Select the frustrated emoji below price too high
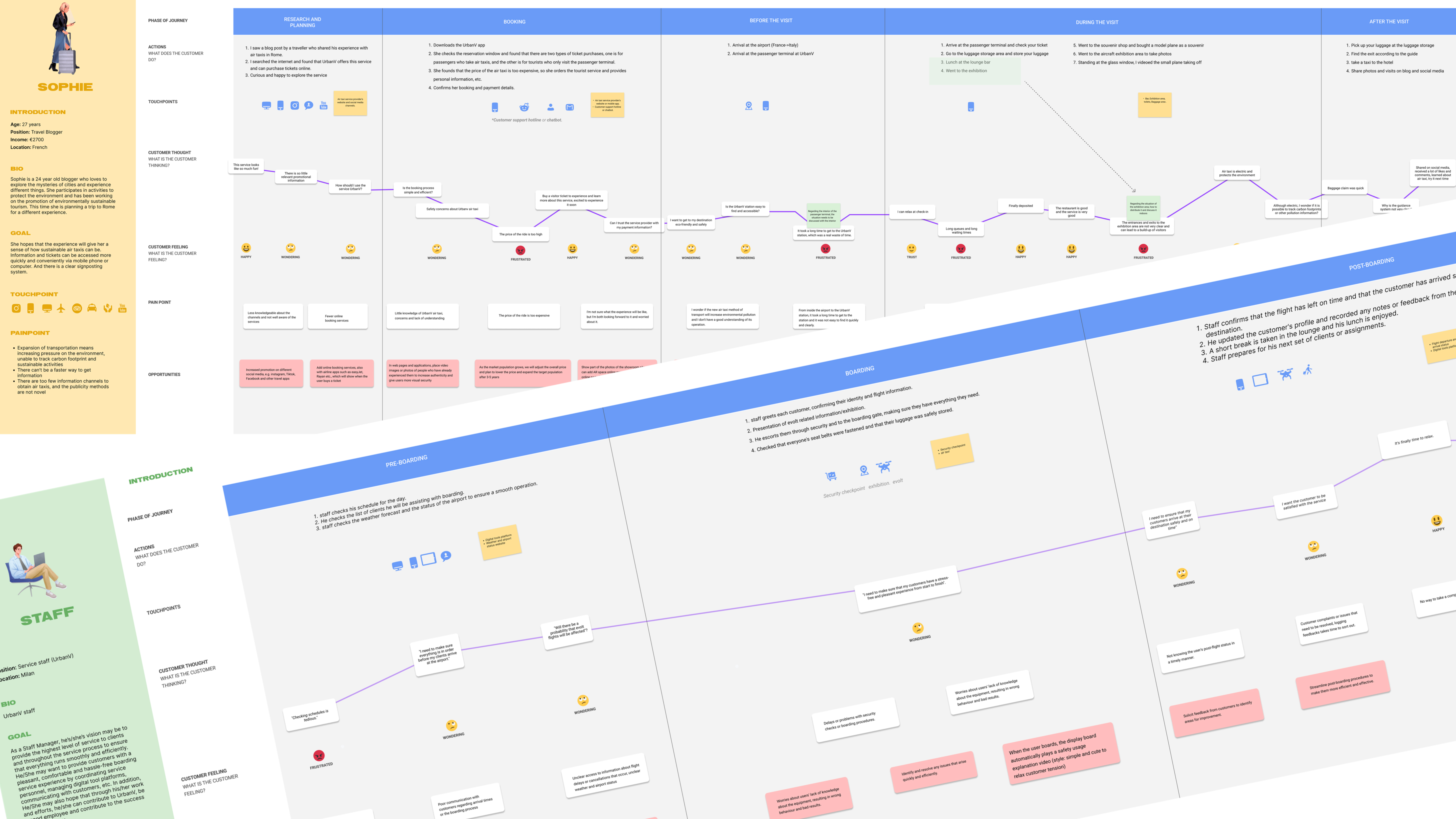Image resolution: width=1456 pixels, height=819 pixels. [520, 251]
